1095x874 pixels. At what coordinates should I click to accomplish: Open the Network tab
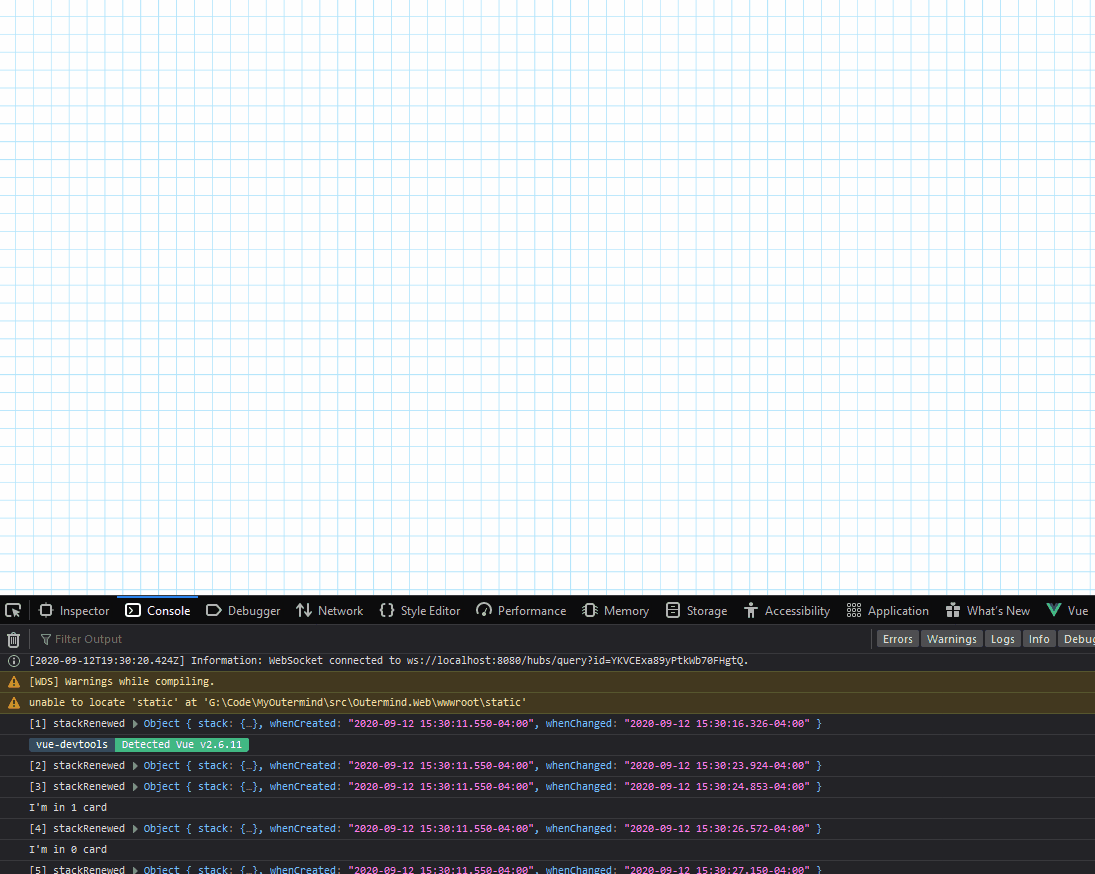coord(330,611)
